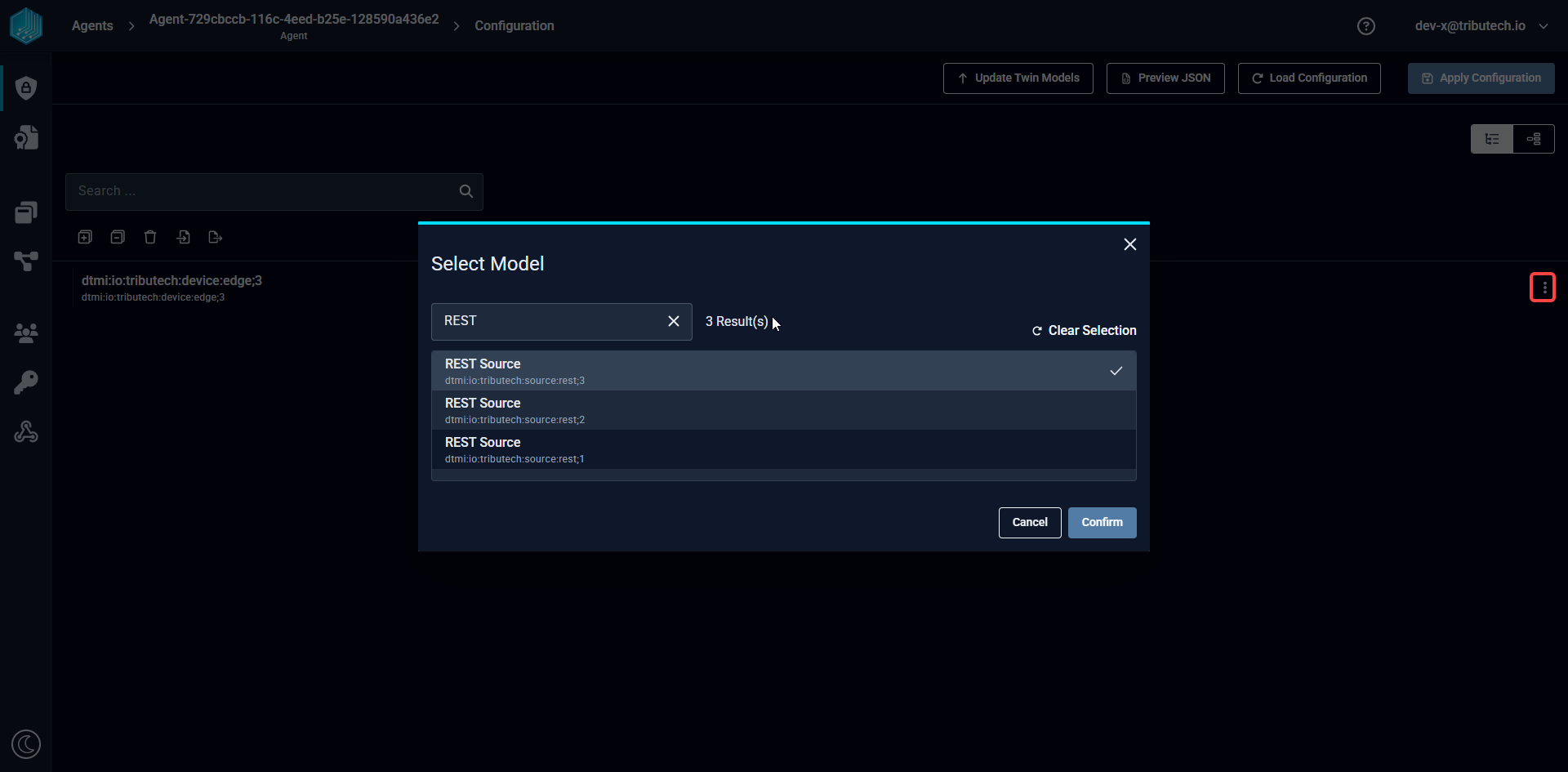Click the 3 Result(s) text
Image resolution: width=1568 pixels, height=772 pixels.
[x=737, y=322]
